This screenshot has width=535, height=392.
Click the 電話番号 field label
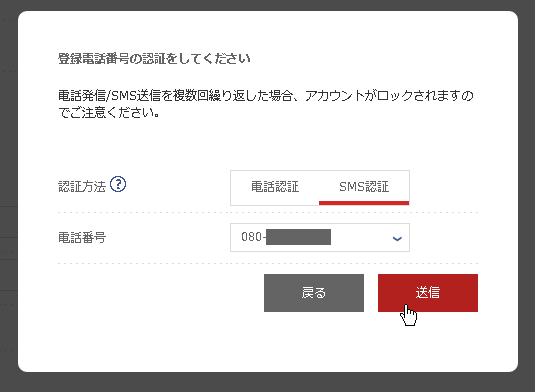coord(82,237)
